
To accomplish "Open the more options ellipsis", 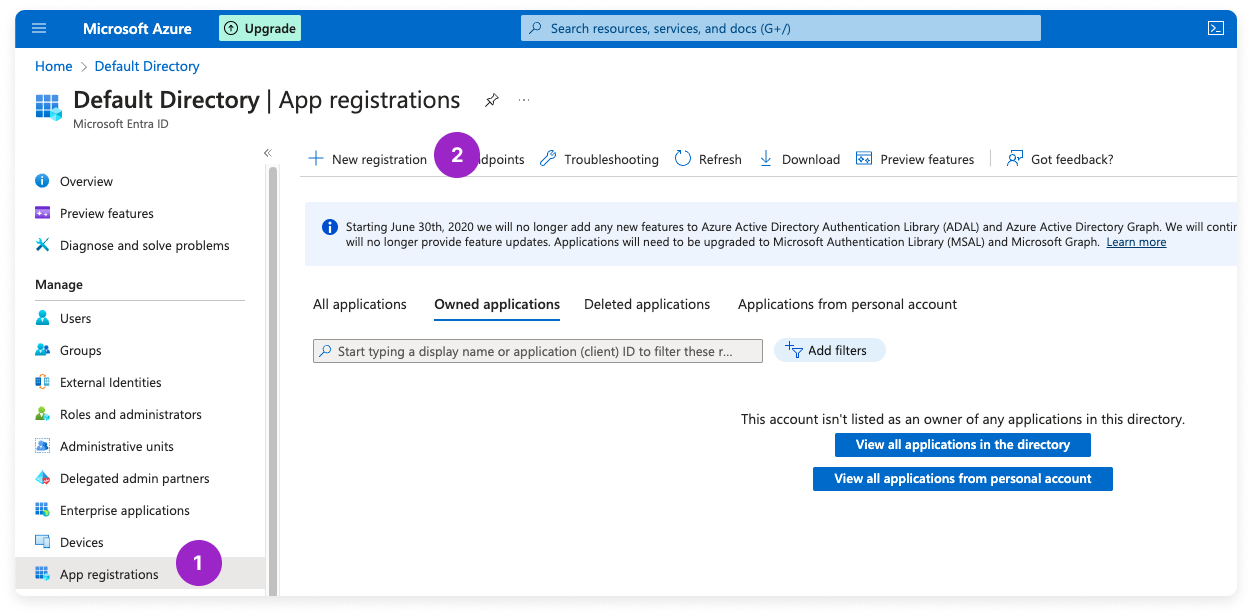I will (x=524, y=100).
